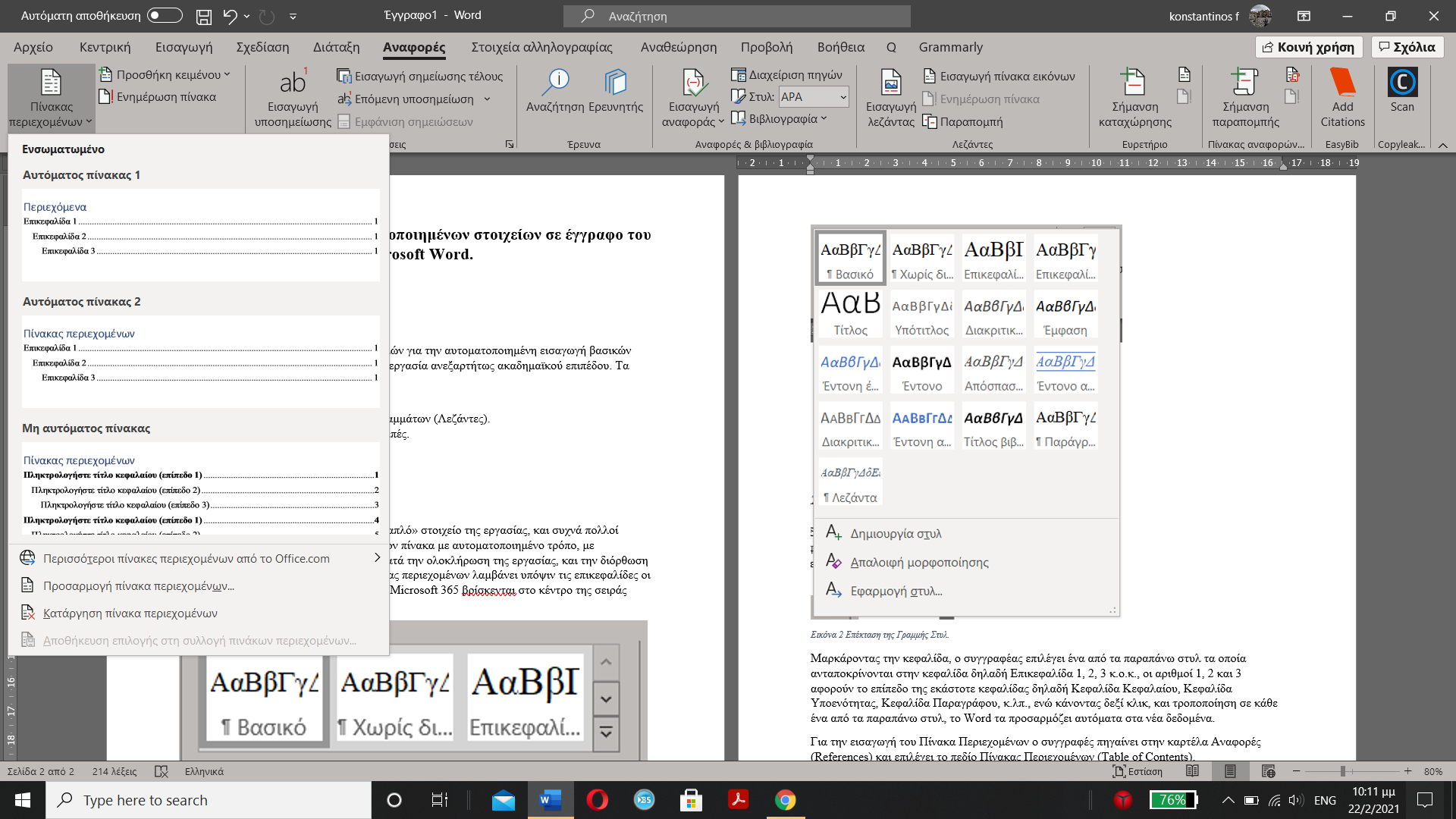1456x819 pixels.
Task: Click the Κοινή χρήση button
Action: point(1309,47)
